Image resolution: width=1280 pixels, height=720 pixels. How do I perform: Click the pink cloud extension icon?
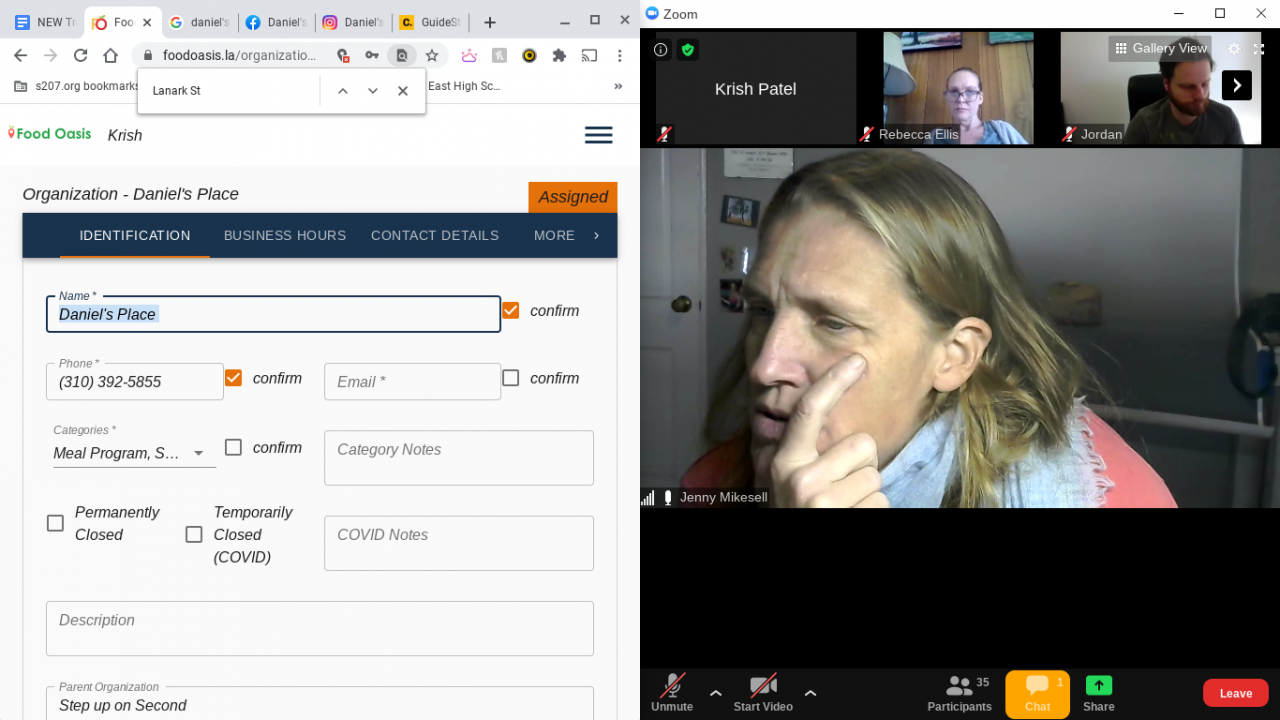point(469,56)
